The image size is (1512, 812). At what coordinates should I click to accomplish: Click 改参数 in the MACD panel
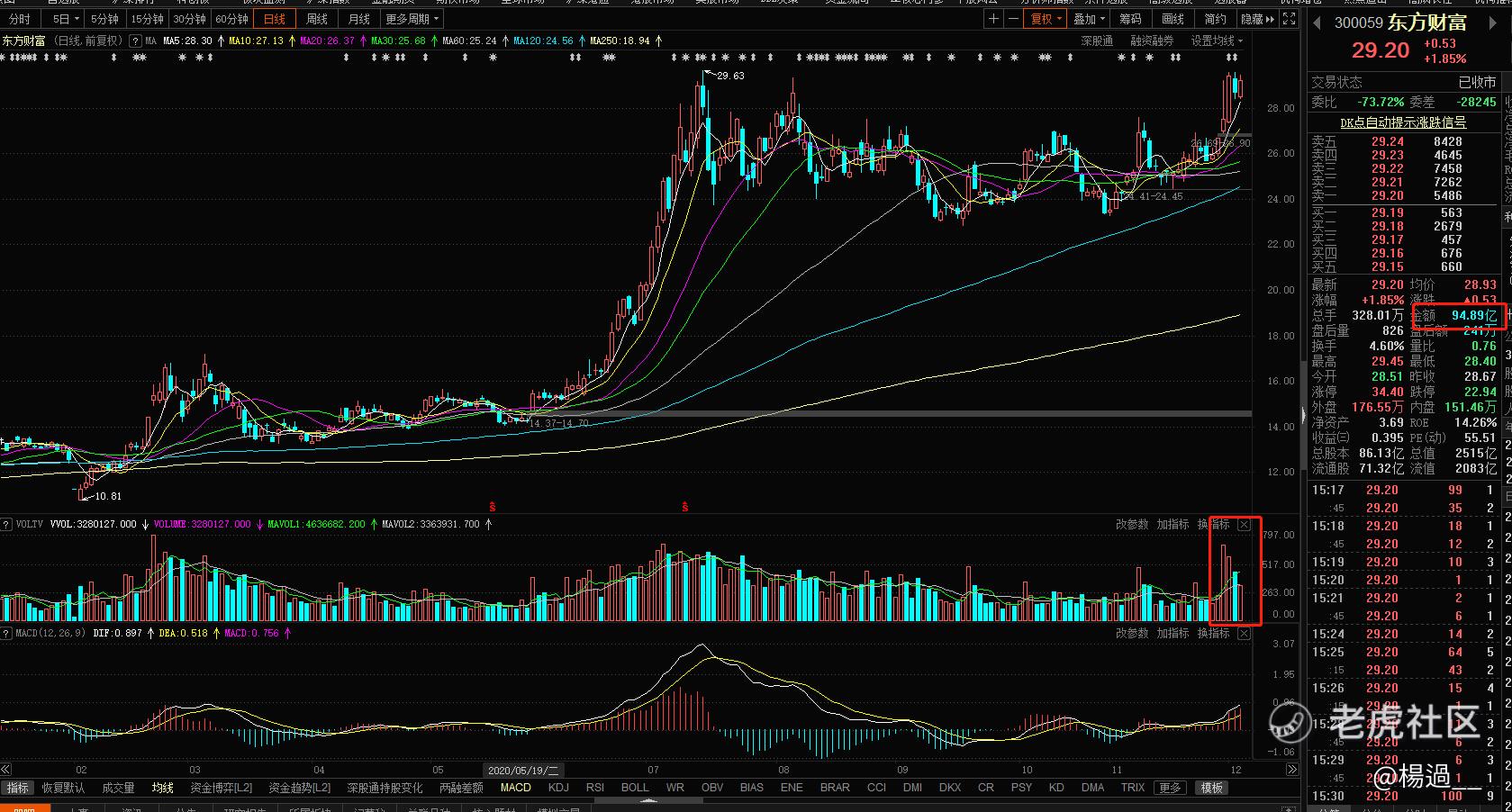tap(1132, 634)
